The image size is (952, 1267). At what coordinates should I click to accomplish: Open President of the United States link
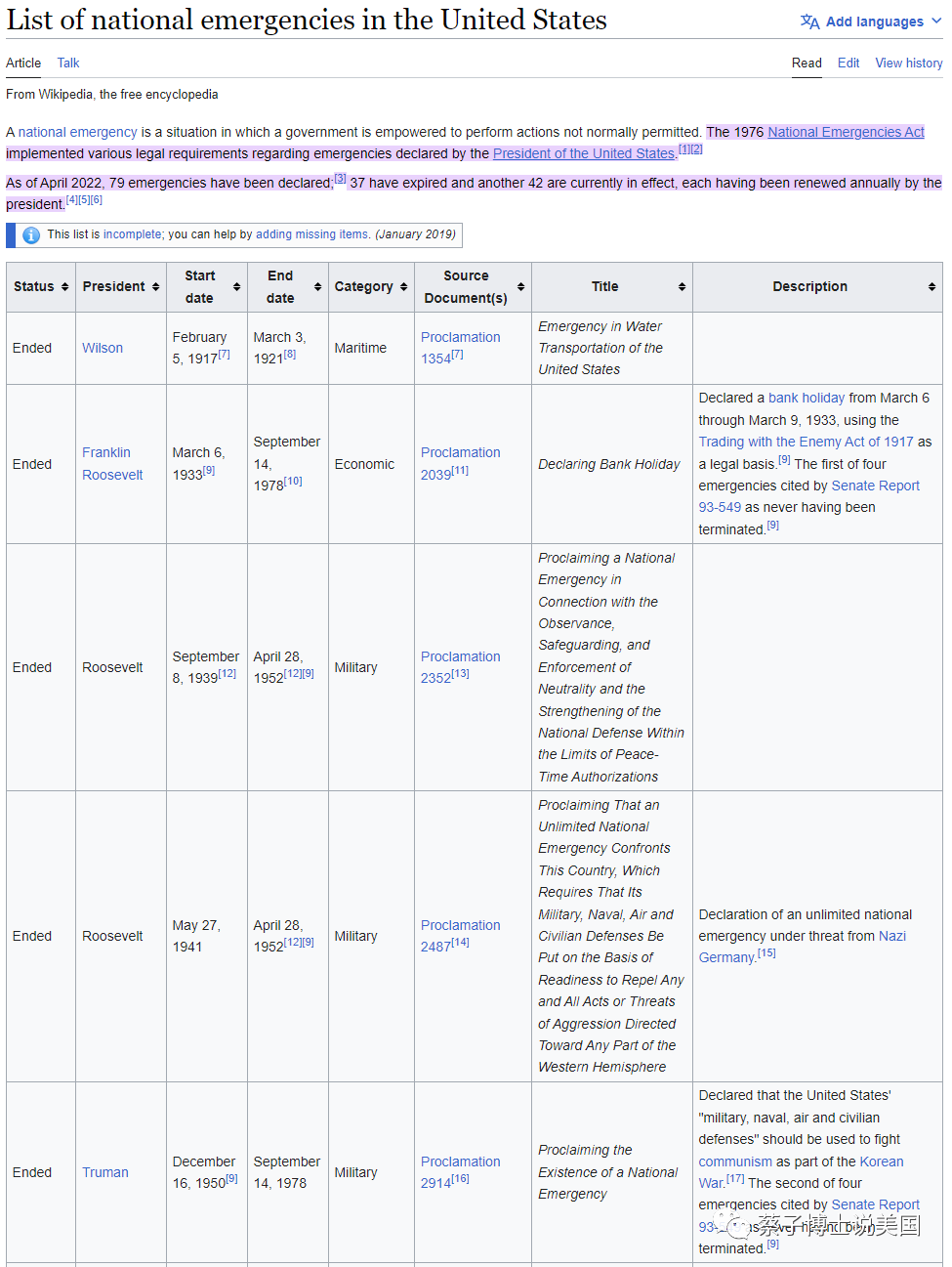584,153
